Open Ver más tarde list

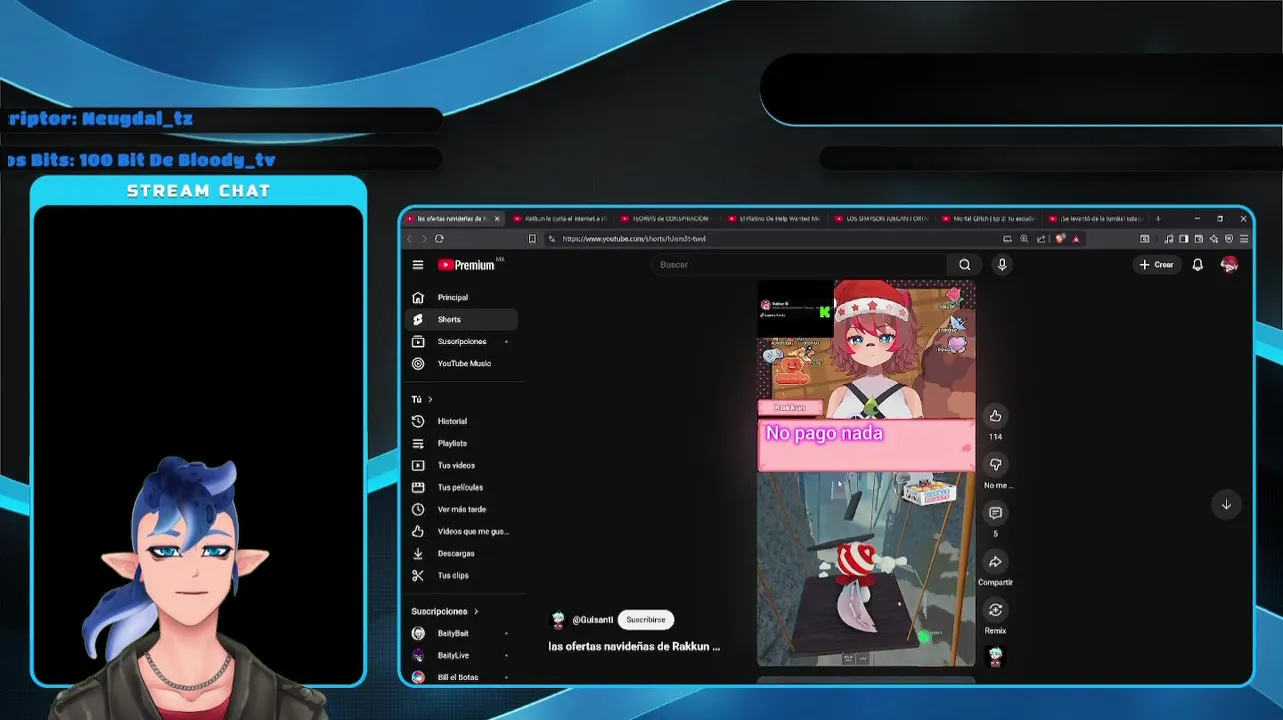[x=461, y=509]
